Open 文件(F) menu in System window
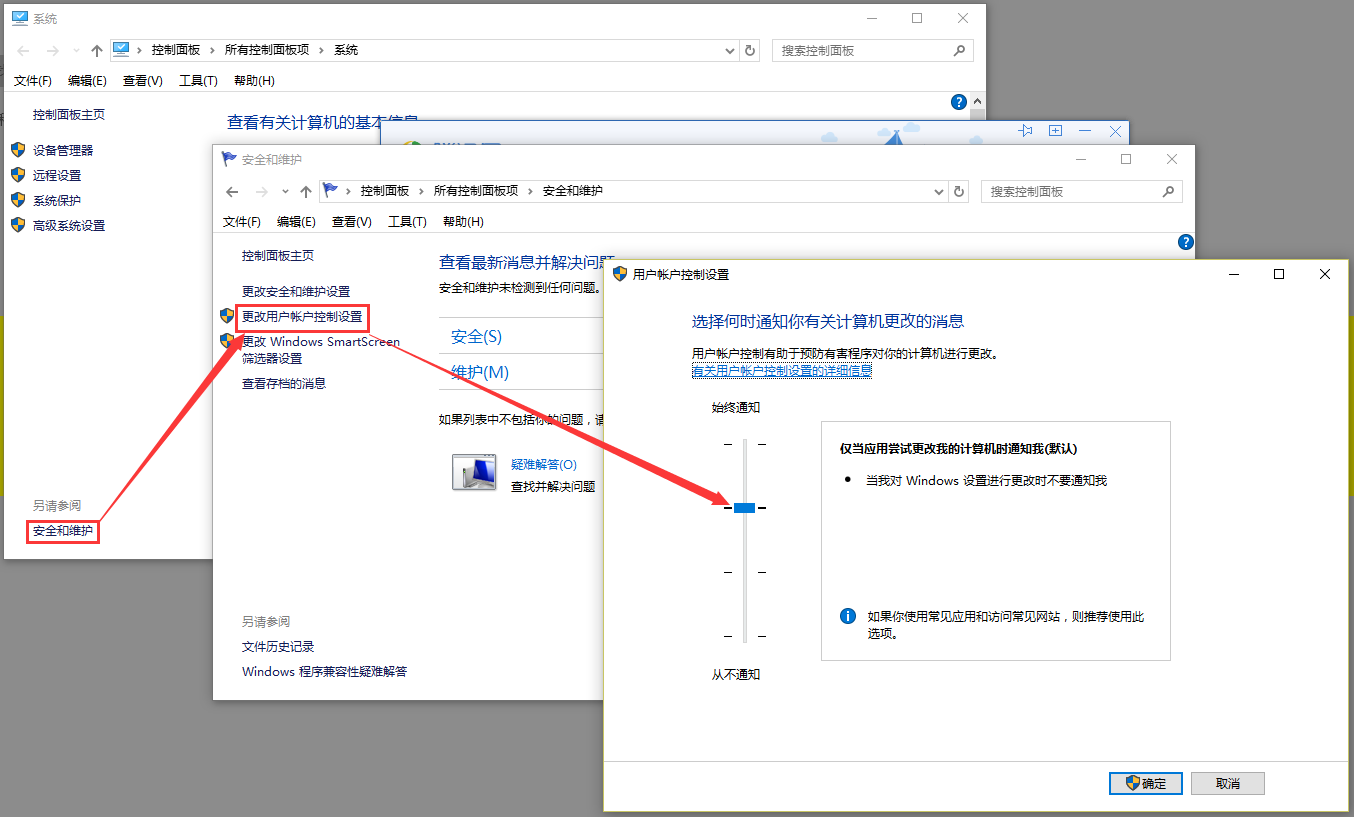Viewport: 1354px width, 817px height. (33, 81)
